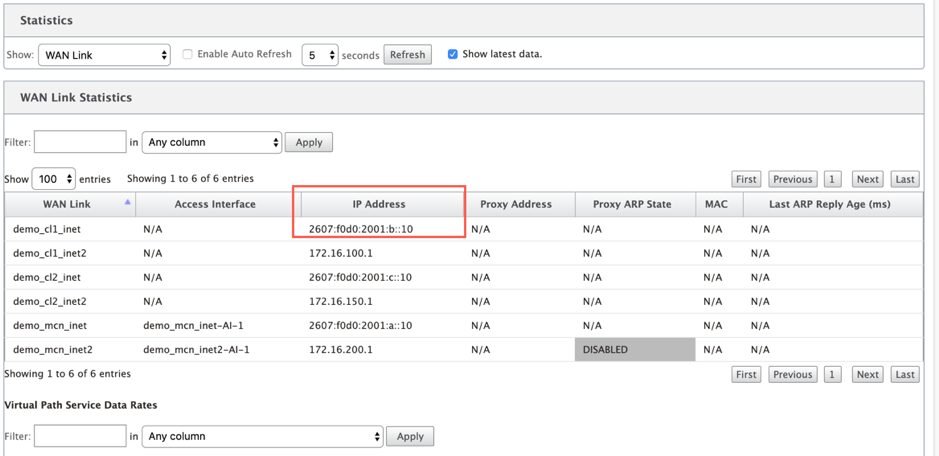This screenshot has width=939, height=456.
Task: Click Next in the pager above the table
Action: coord(867,179)
